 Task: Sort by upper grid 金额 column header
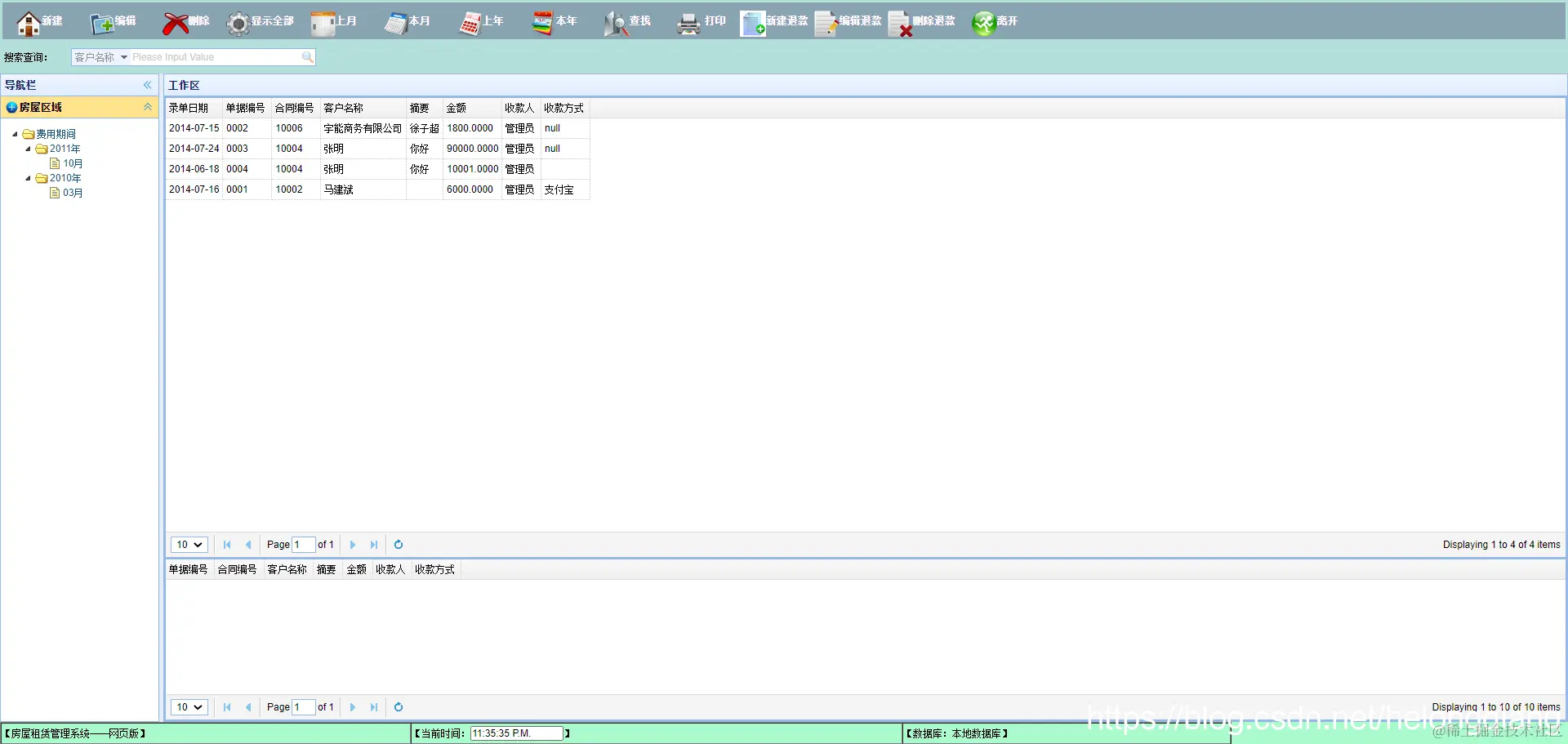(x=472, y=108)
